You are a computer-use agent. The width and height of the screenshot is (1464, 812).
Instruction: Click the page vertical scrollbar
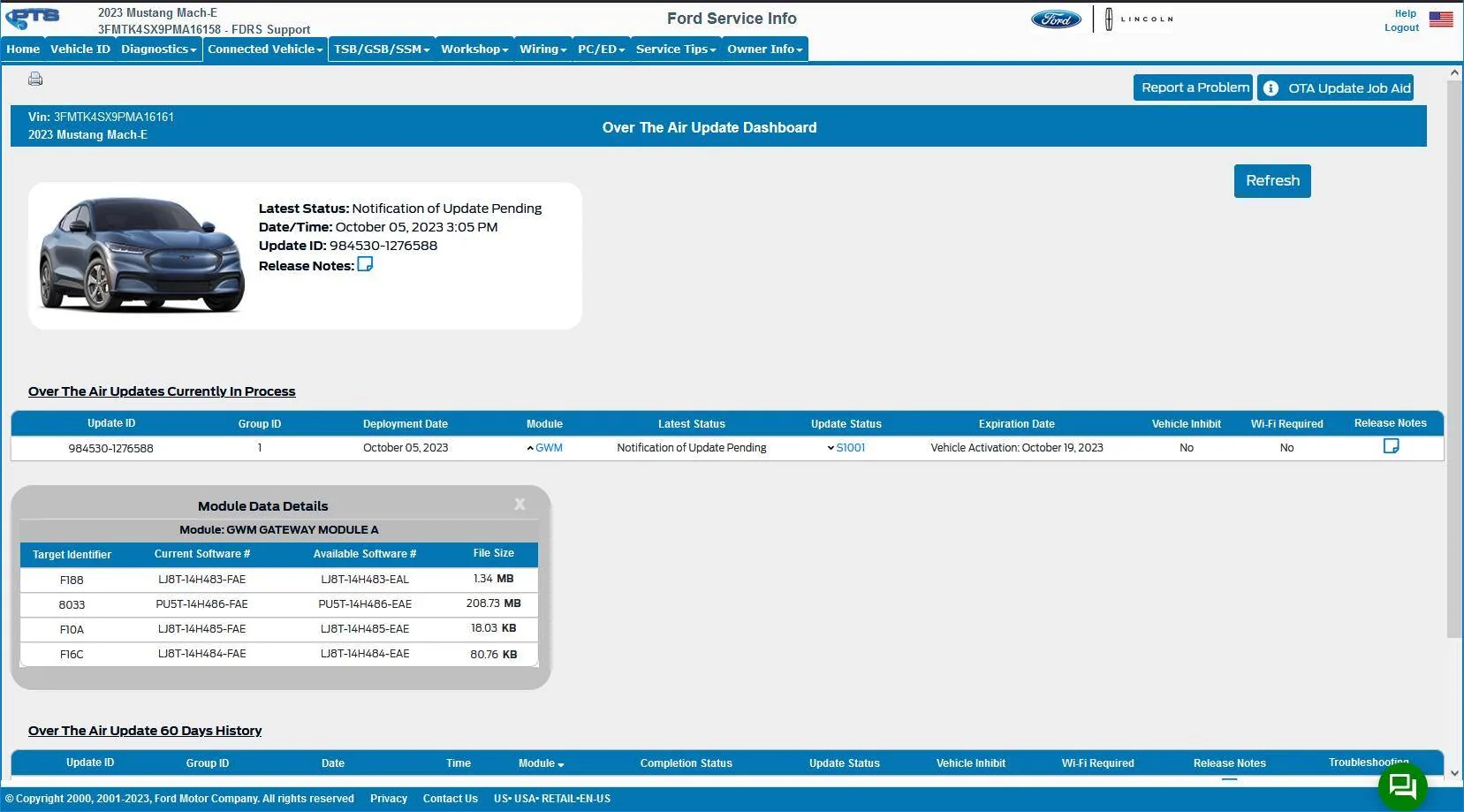[1454, 358]
